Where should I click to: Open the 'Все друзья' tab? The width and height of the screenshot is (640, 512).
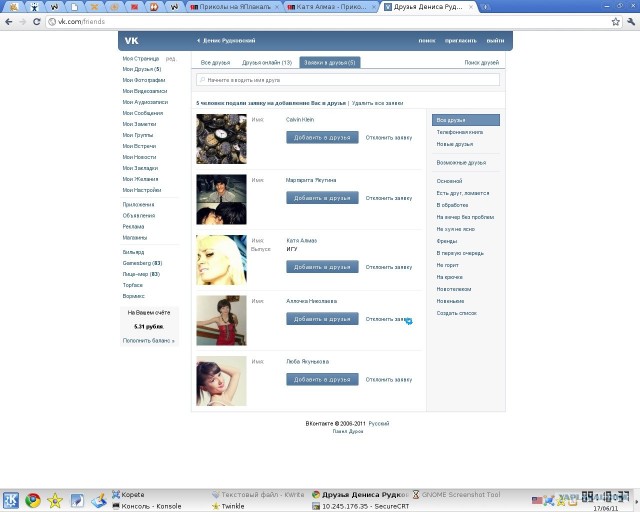click(x=216, y=62)
